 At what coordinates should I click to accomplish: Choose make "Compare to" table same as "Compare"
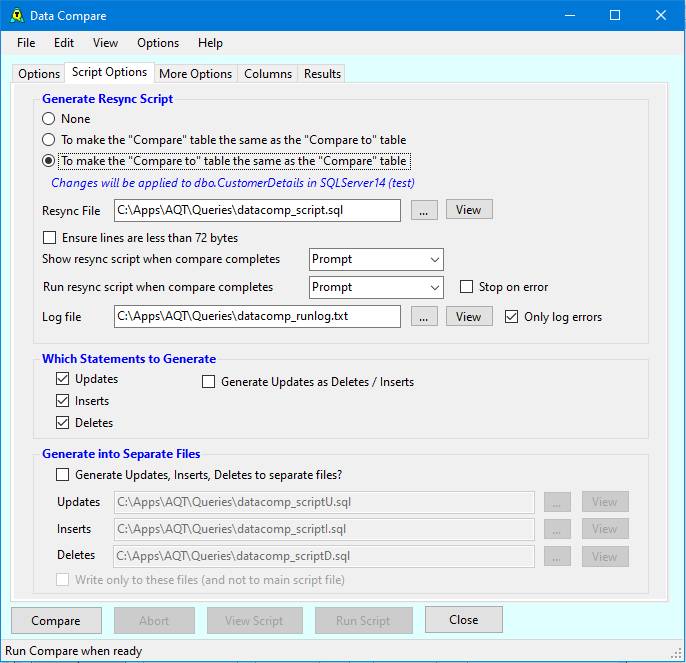(x=226, y=161)
